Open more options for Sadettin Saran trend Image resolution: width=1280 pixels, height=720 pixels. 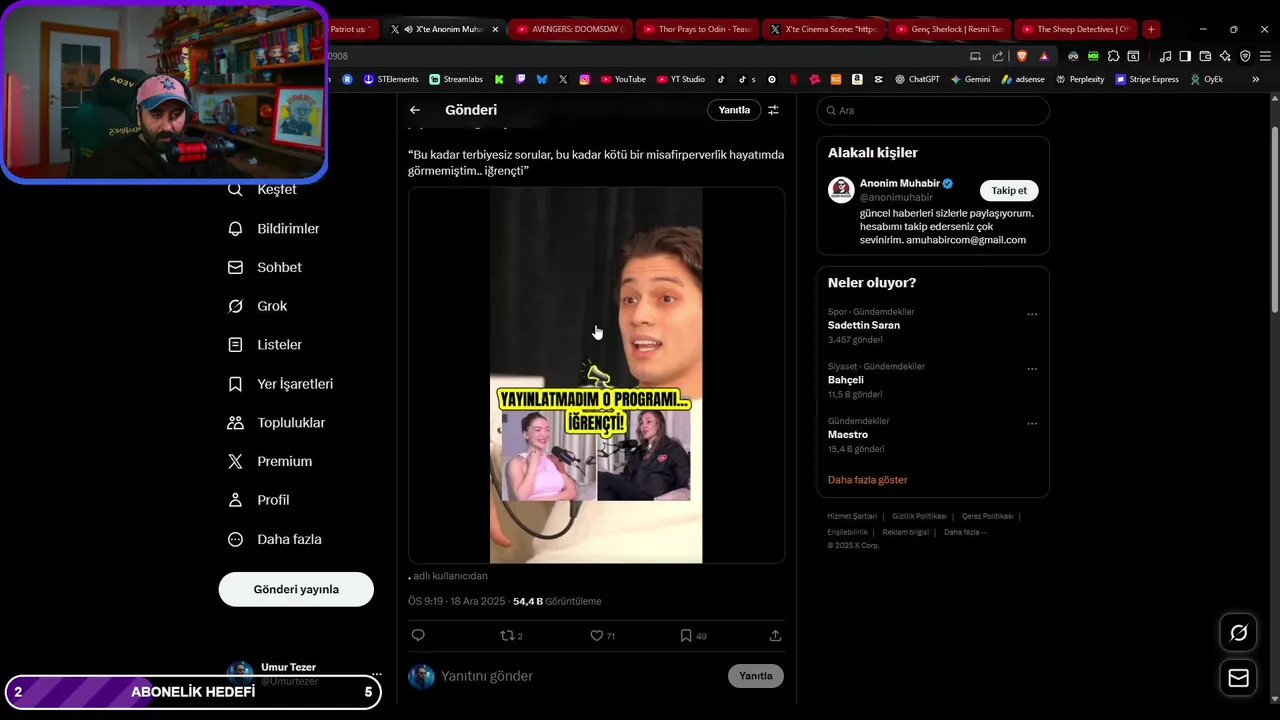tap(1032, 314)
